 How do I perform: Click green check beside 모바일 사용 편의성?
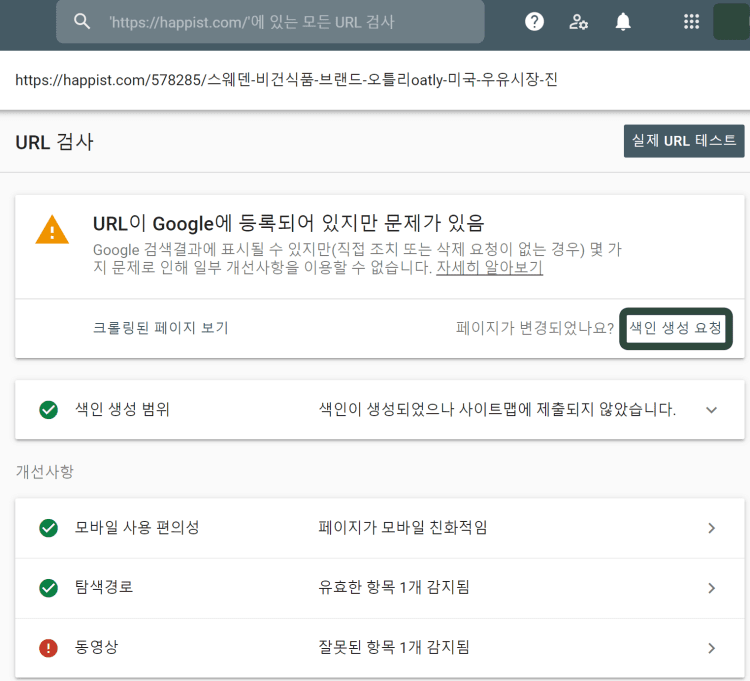point(48,528)
